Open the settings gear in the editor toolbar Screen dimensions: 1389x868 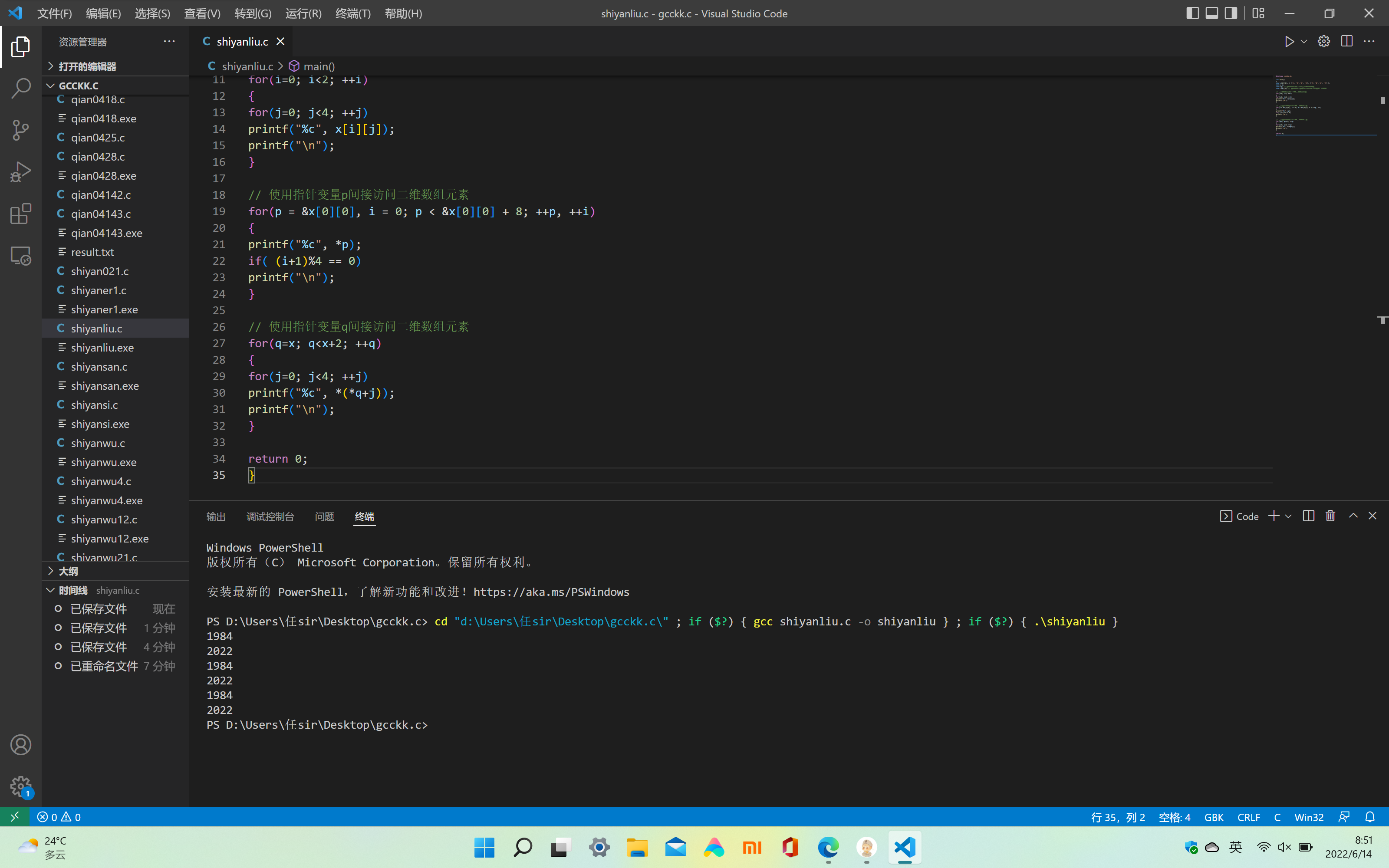click(x=1323, y=42)
